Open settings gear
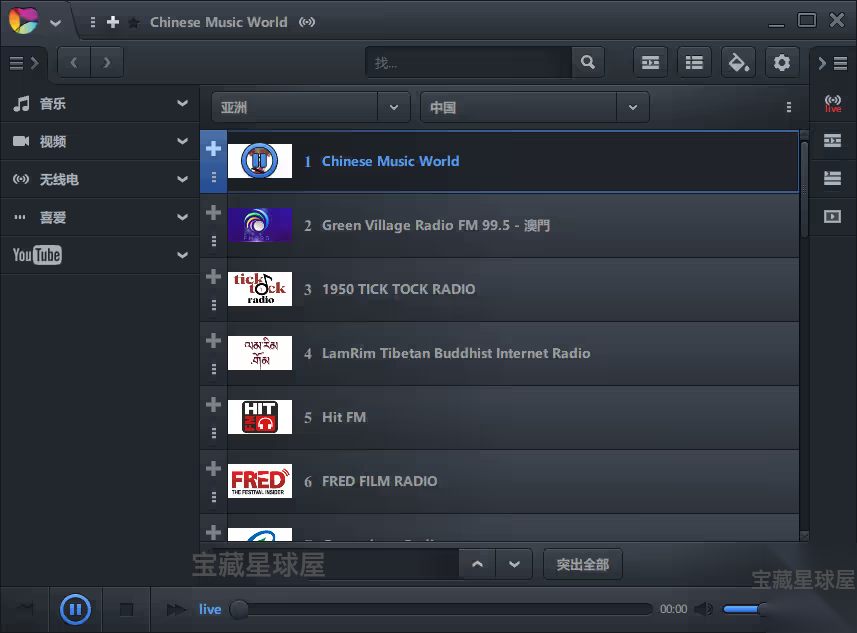 (x=782, y=63)
